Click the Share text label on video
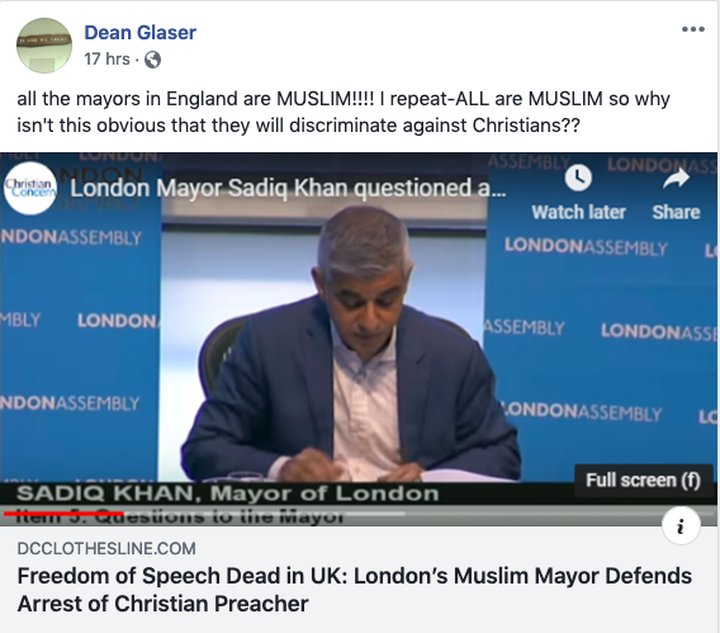 pos(676,212)
